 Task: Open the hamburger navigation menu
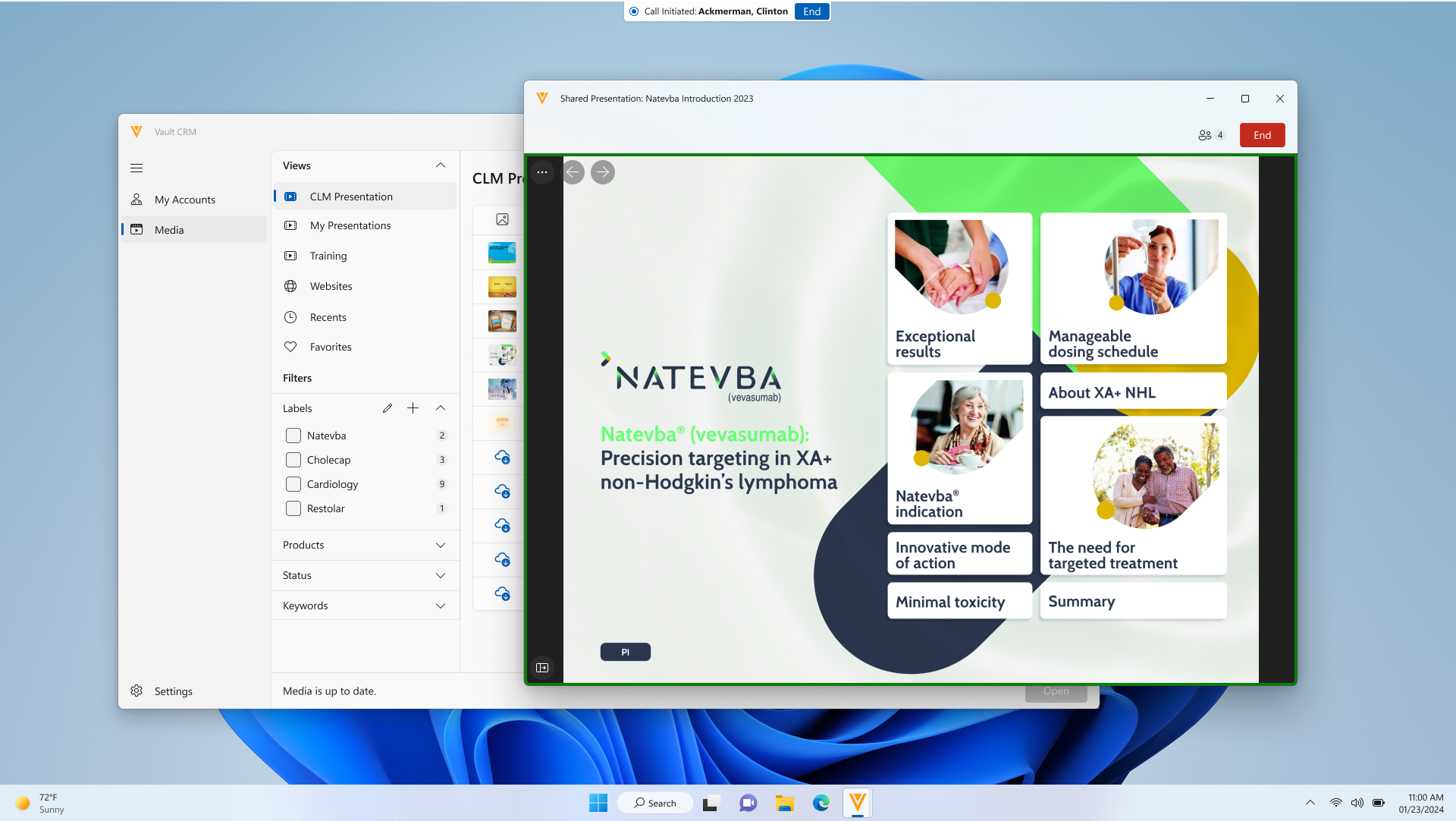136,168
